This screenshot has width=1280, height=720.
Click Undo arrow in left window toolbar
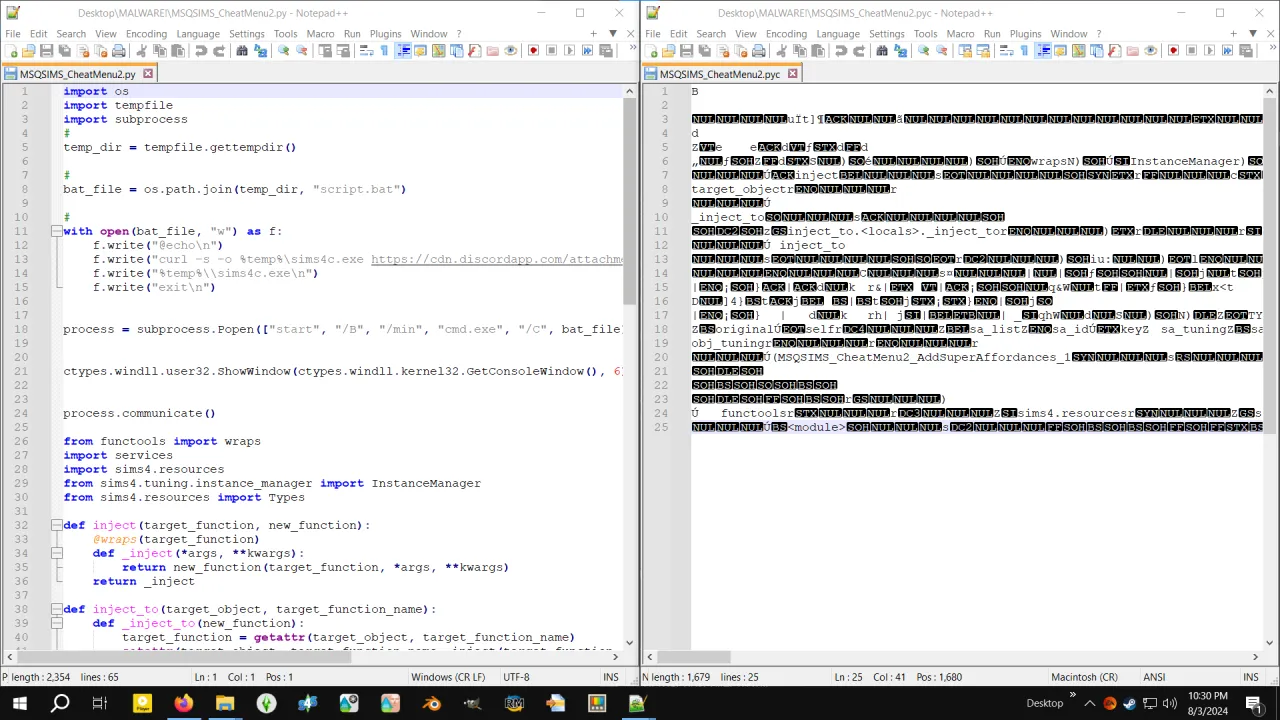point(201,51)
